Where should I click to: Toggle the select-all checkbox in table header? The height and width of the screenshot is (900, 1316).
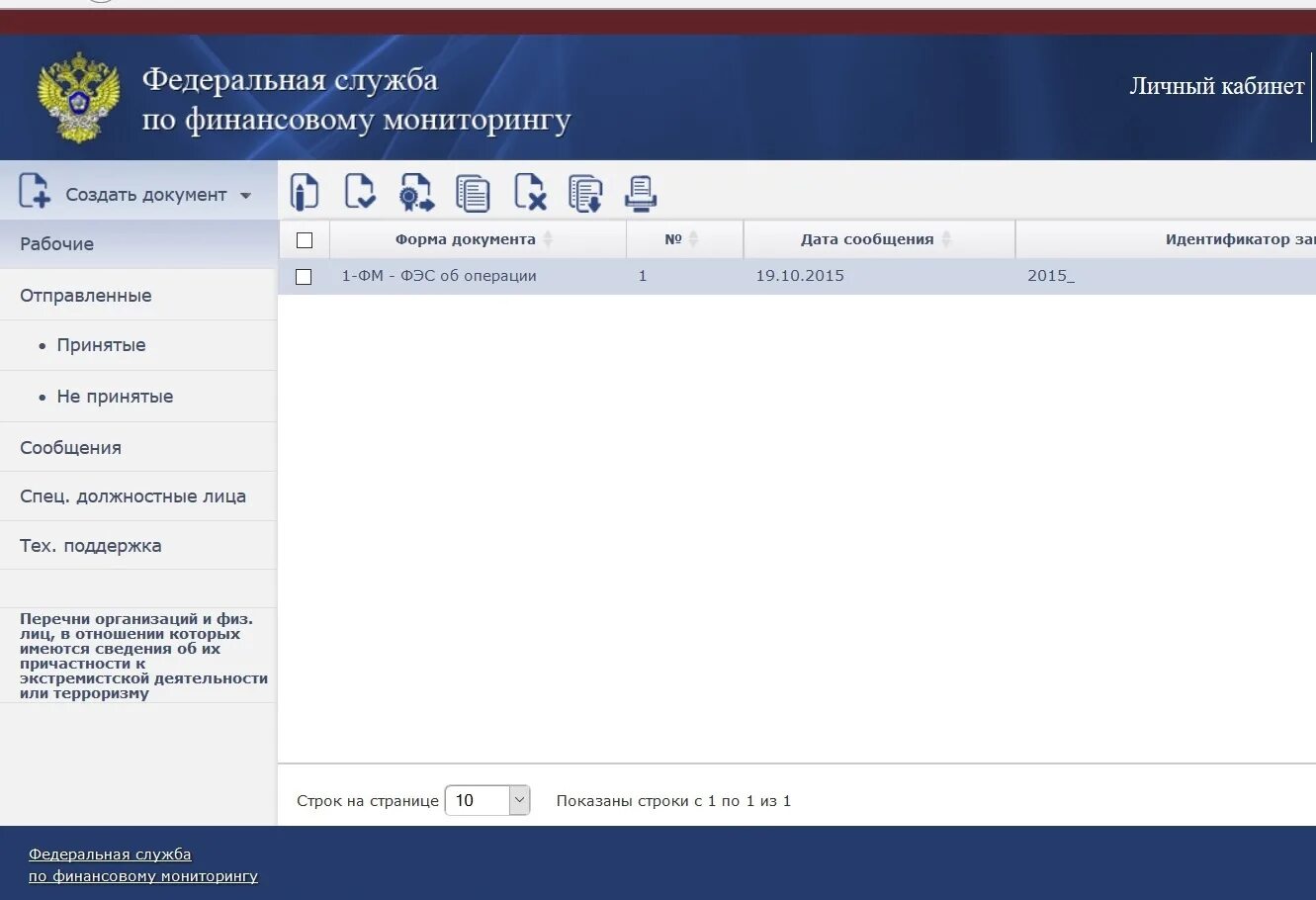pos(305,240)
